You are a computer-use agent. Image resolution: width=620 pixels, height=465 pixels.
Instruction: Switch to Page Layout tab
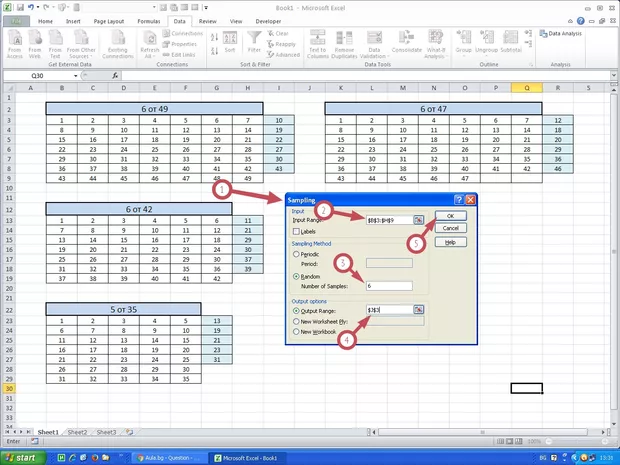(x=109, y=21)
